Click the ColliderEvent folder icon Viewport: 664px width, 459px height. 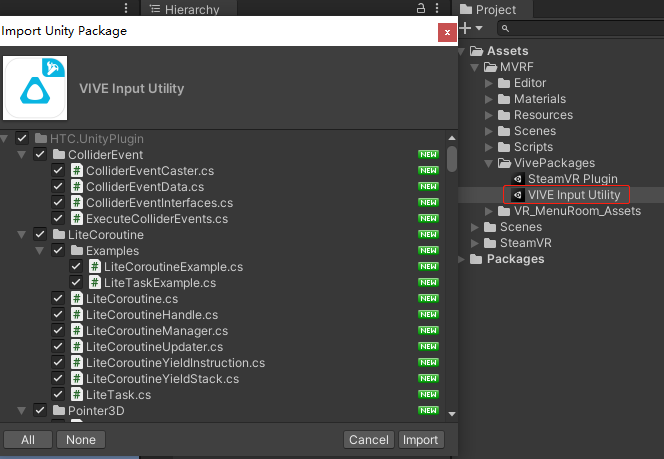pyautogui.click(x=59, y=155)
